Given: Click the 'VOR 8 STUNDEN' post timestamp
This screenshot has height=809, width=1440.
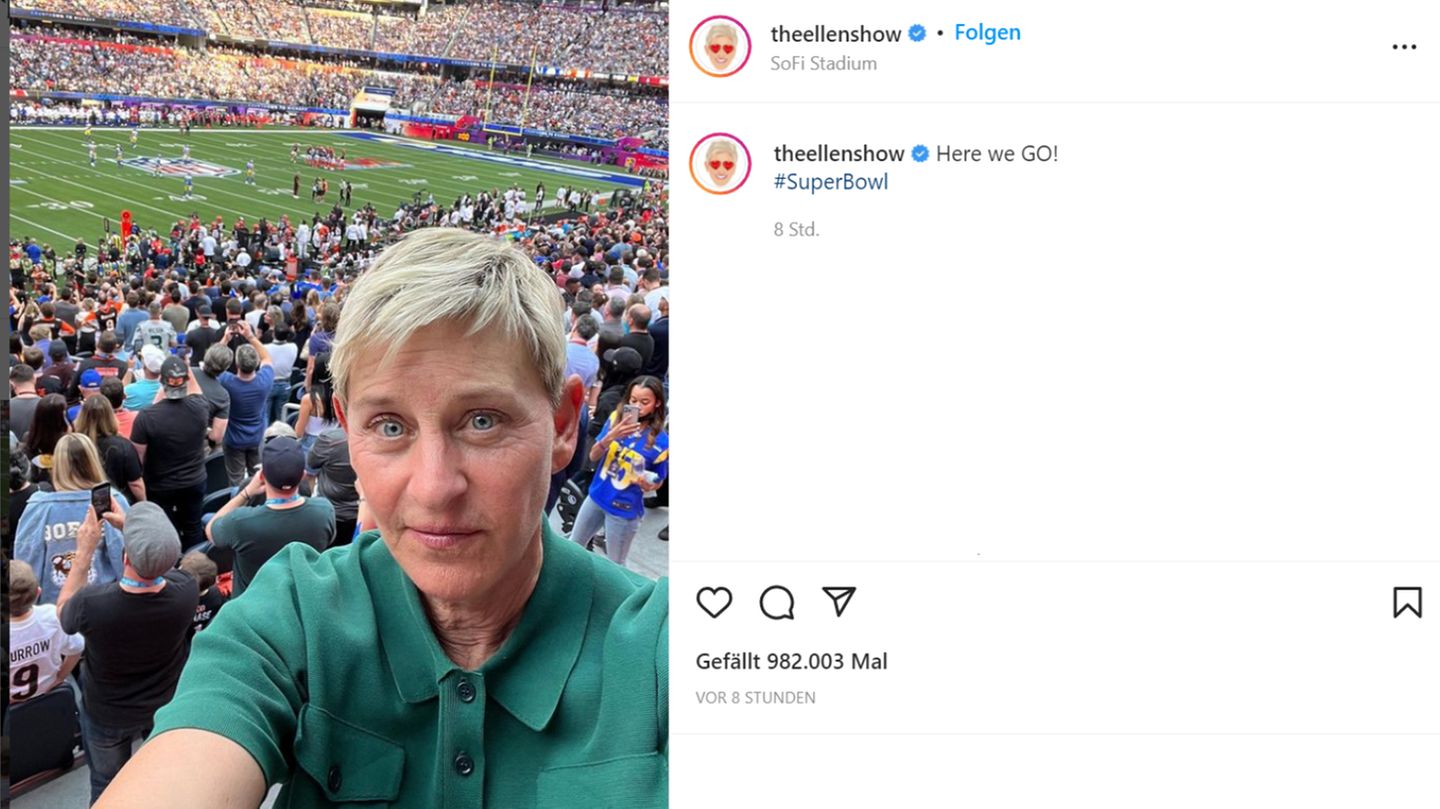Looking at the screenshot, I should click(x=755, y=698).
